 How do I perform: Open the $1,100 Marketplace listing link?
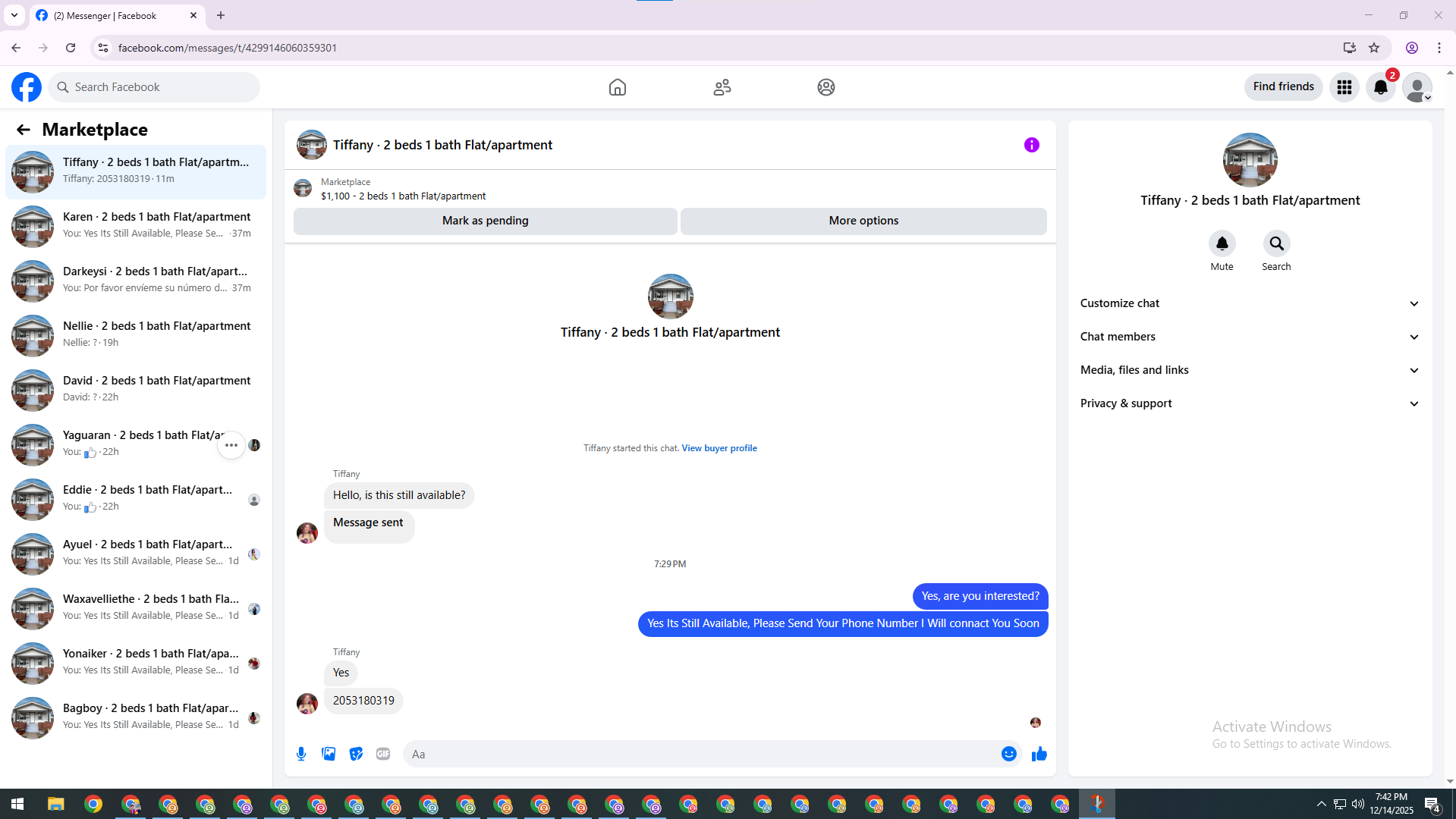tap(403, 196)
